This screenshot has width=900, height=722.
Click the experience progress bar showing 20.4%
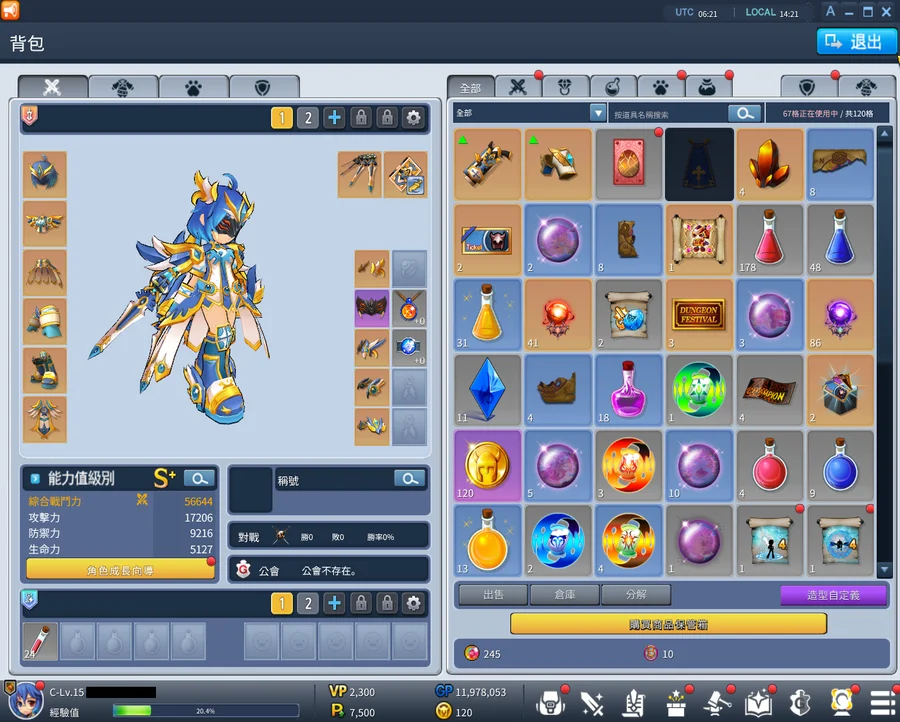[205, 711]
